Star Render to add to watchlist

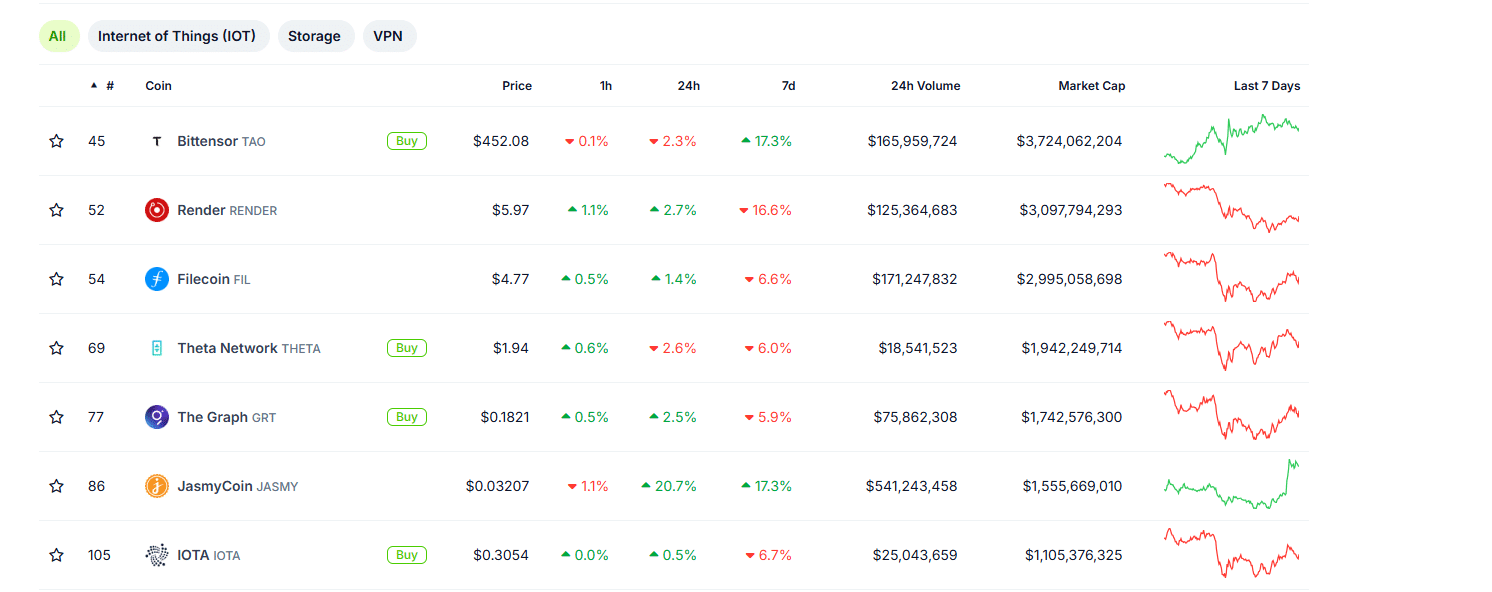pos(57,210)
